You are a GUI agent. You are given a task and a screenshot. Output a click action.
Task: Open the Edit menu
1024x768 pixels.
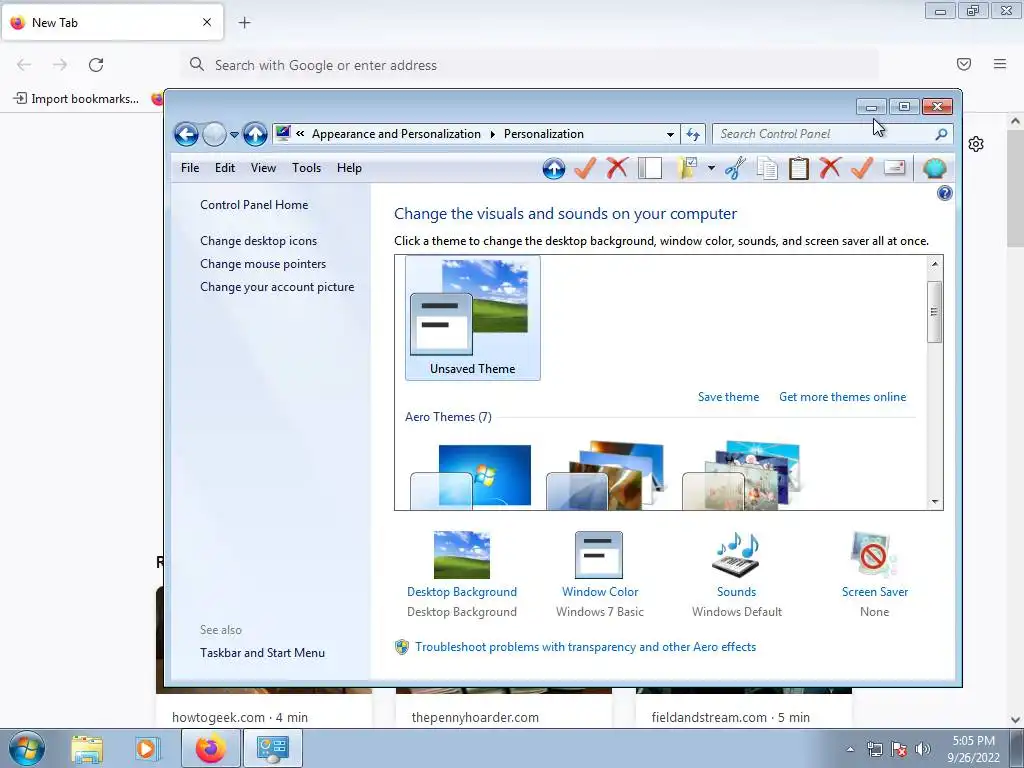[x=225, y=168]
